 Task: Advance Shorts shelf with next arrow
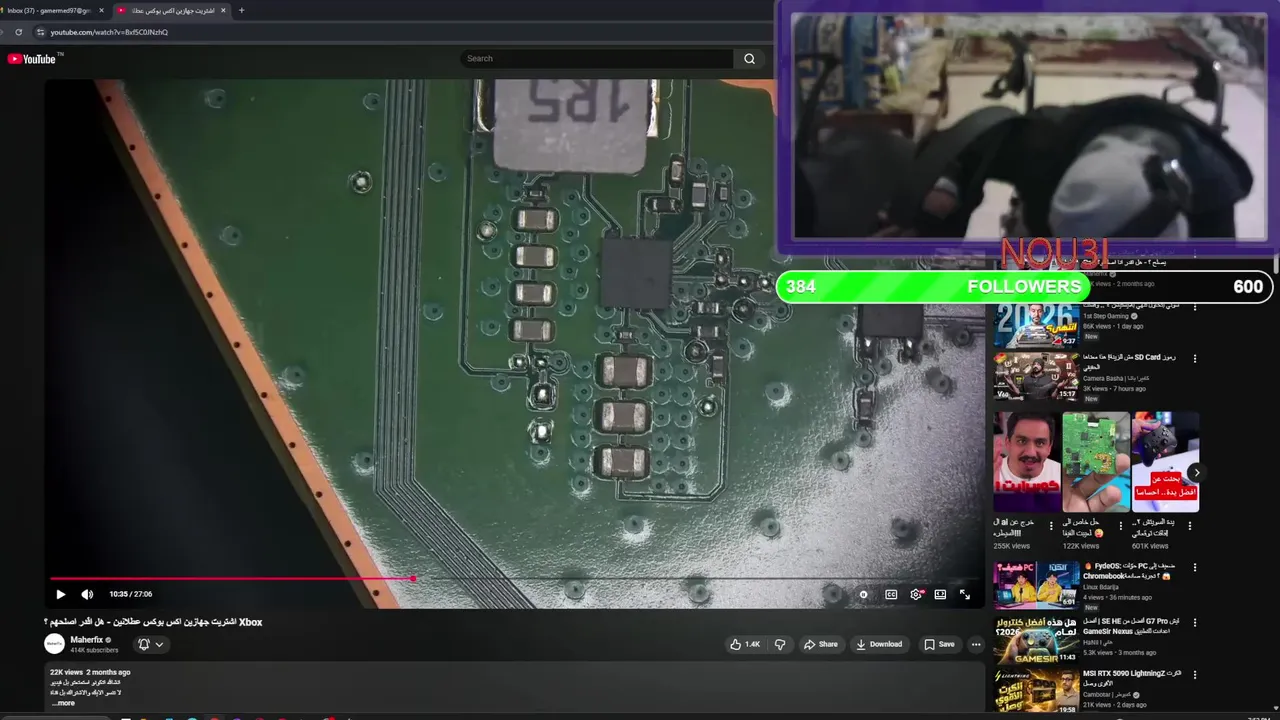point(1196,473)
